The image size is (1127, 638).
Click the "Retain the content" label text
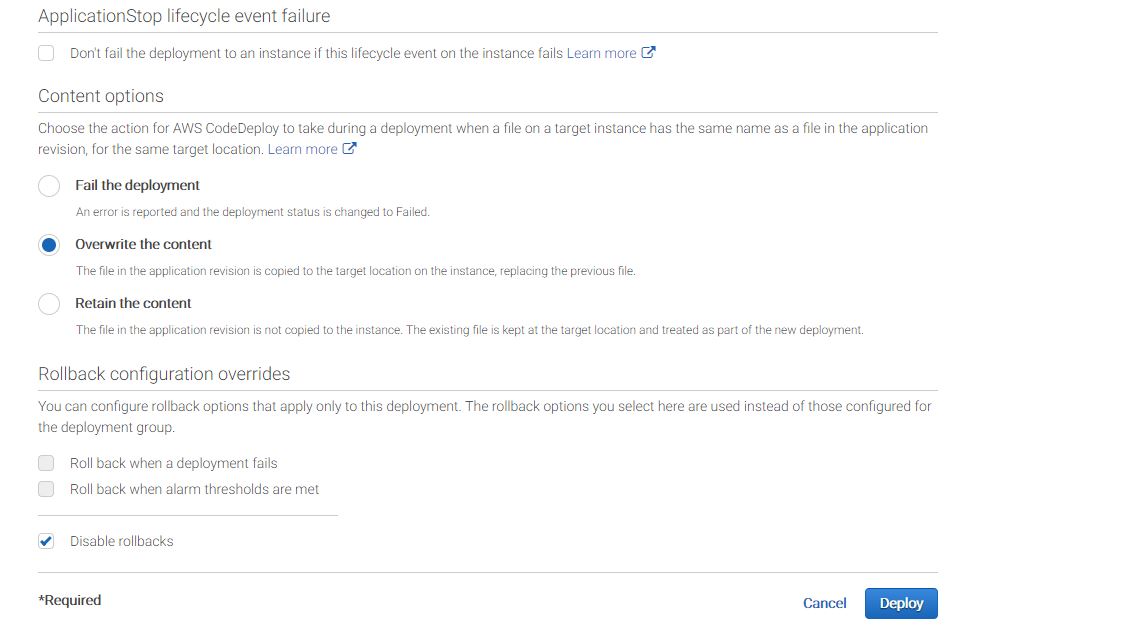pos(133,303)
